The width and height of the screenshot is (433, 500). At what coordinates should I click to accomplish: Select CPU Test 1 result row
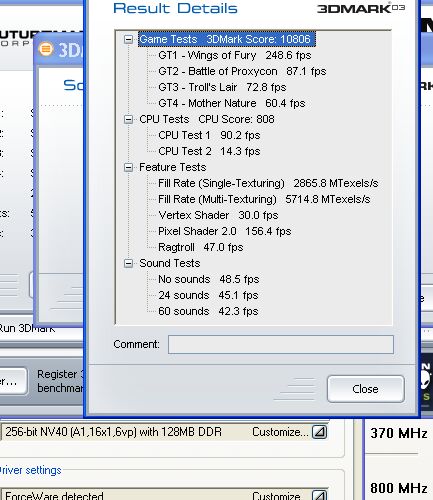coord(209,135)
